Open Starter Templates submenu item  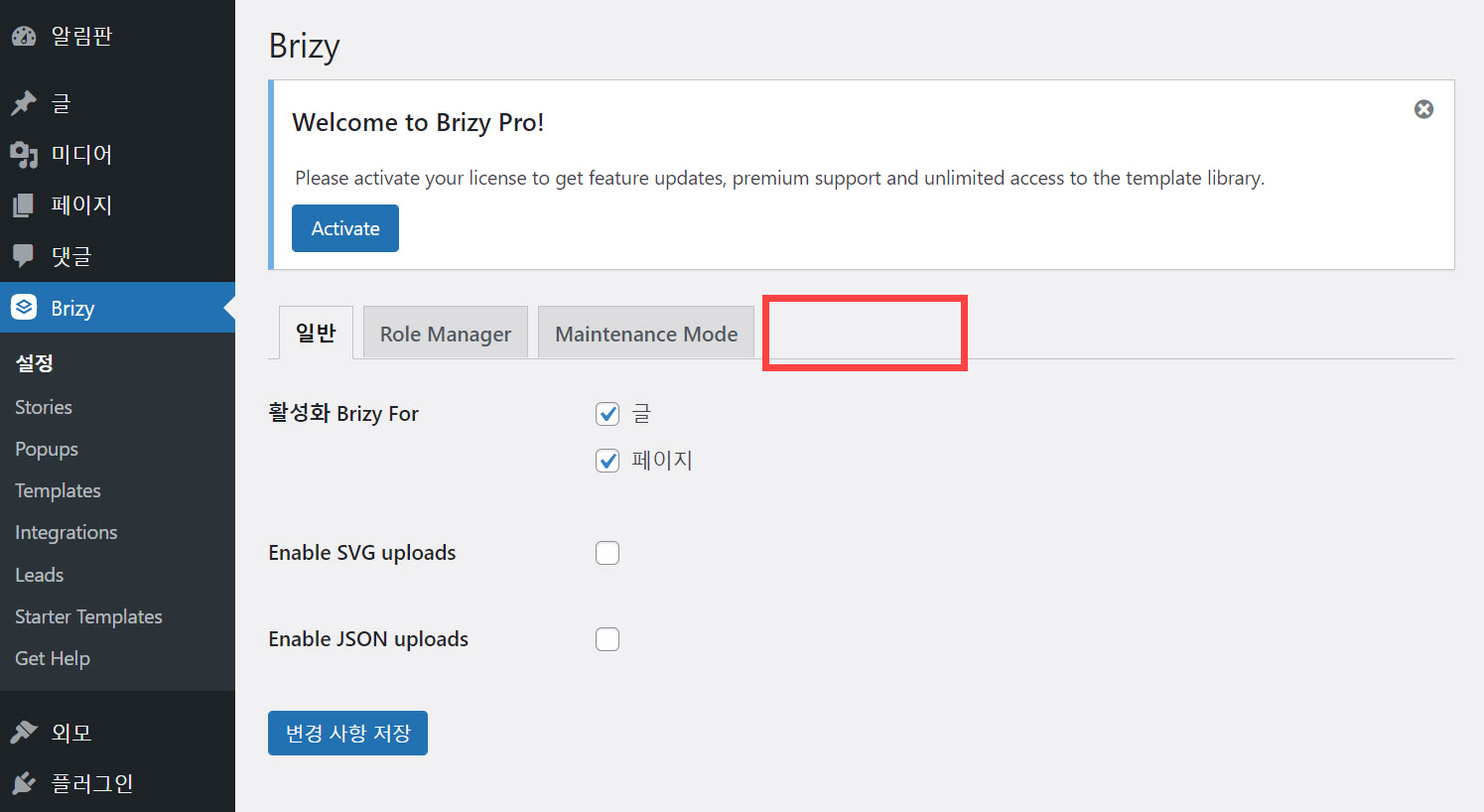[x=88, y=616]
